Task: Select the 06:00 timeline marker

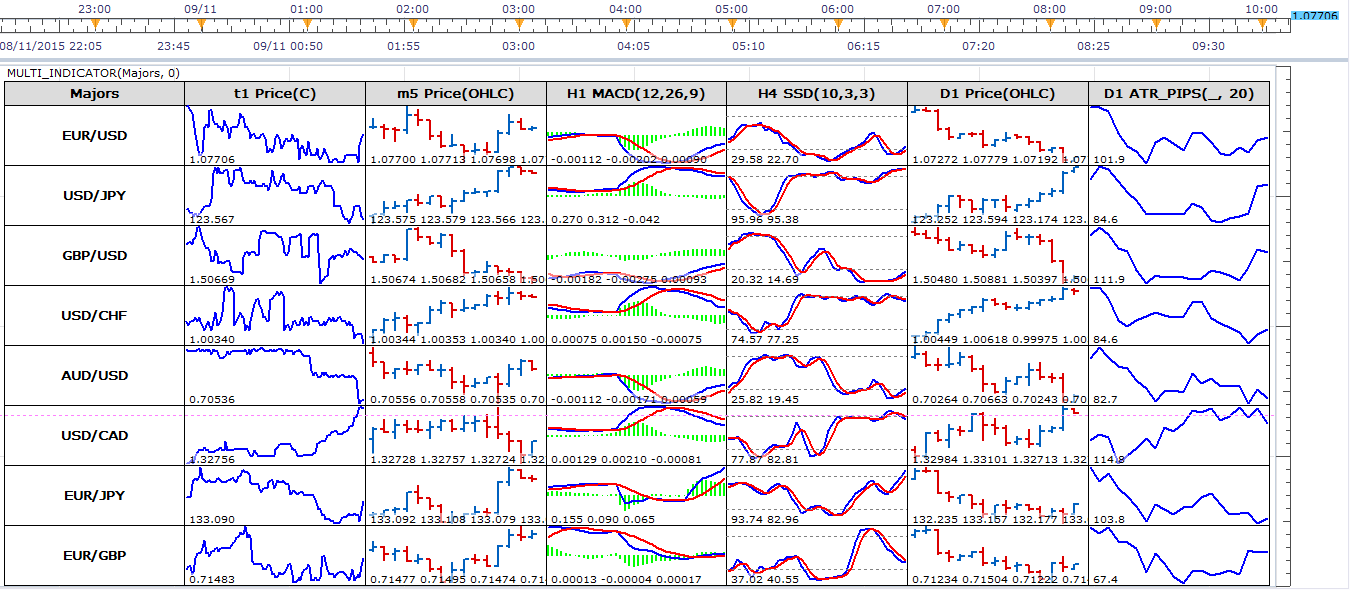Action: [x=837, y=8]
